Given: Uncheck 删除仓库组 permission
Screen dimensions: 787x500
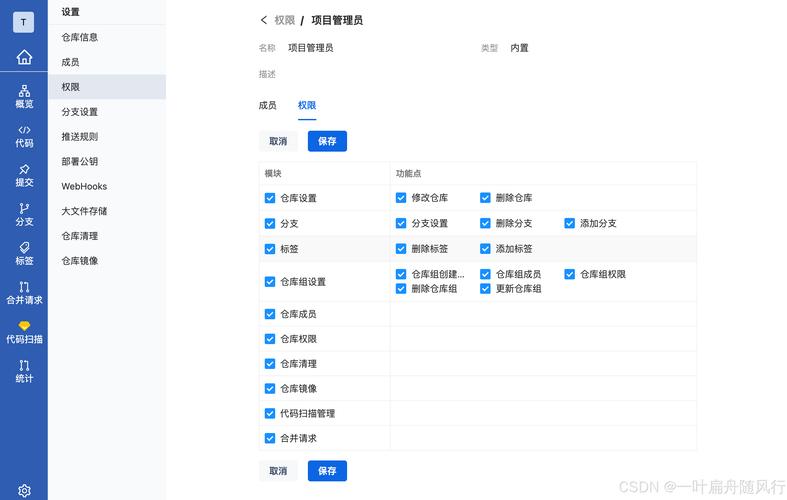Looking at the screenshot, I should [x=401, y=289].
